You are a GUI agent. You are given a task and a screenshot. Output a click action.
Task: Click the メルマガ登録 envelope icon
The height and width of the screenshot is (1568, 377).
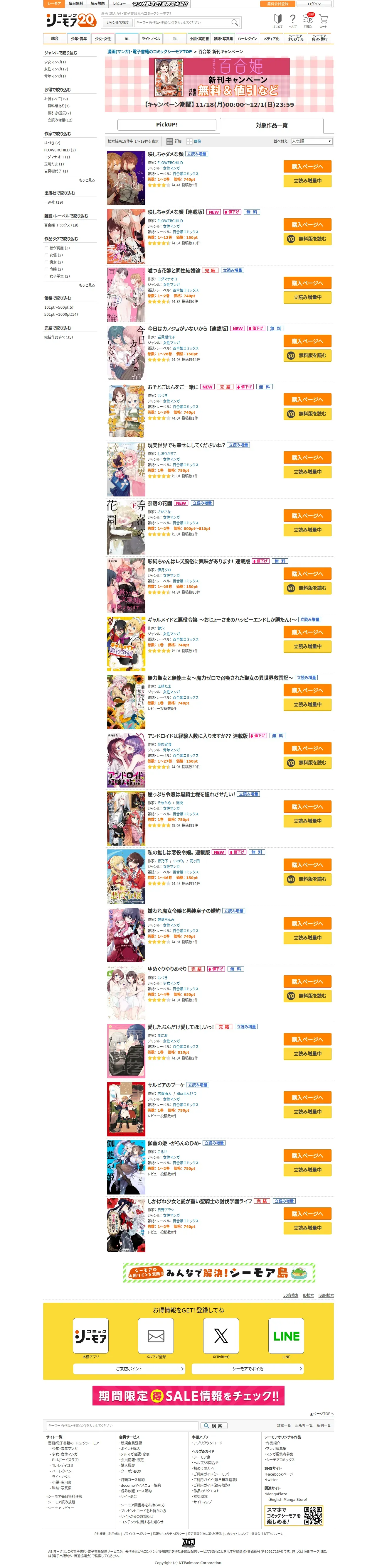[156, 1336]
